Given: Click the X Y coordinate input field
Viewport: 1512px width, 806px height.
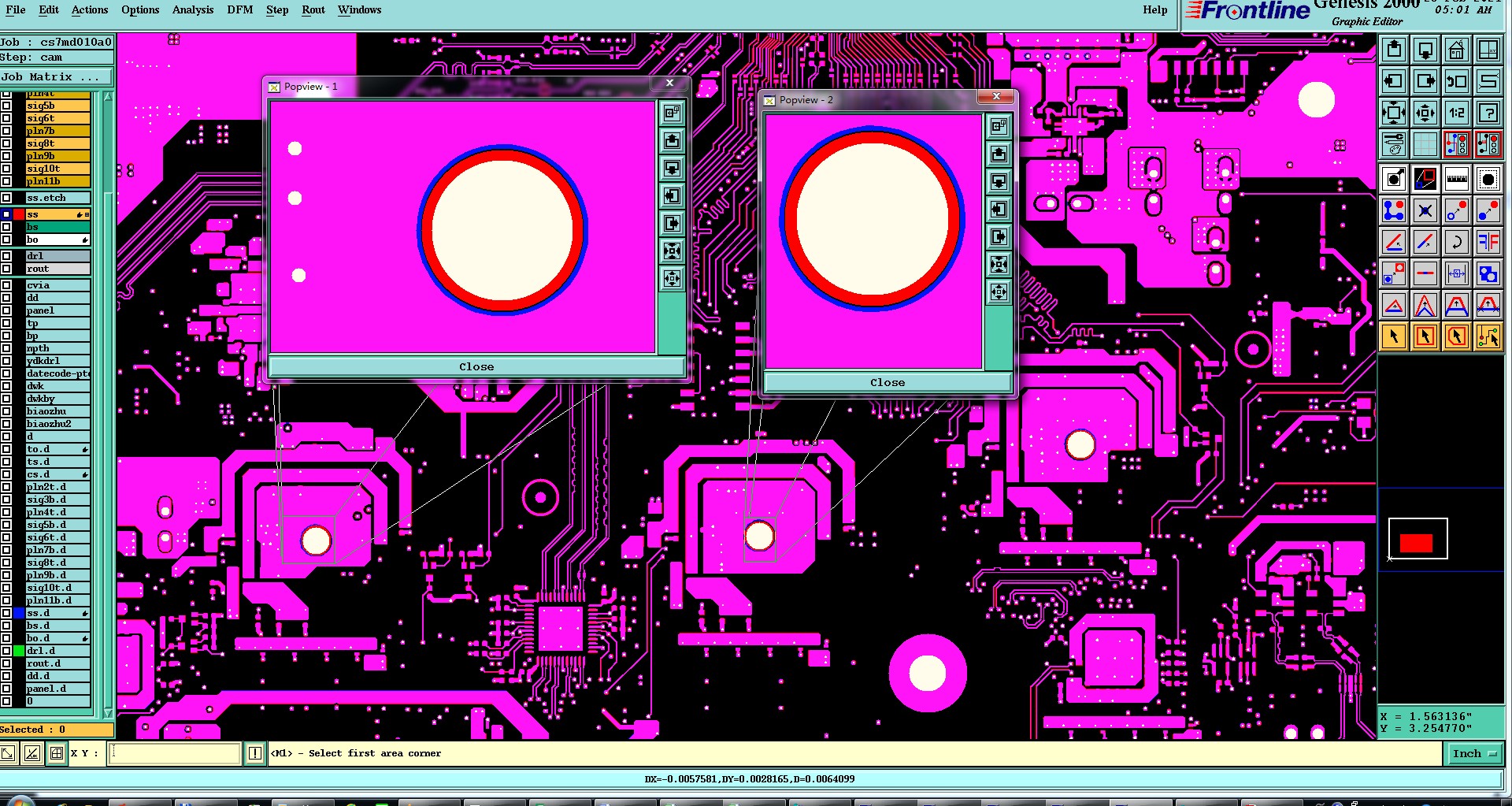Looking at the screenshot, I should click(174, 753).
